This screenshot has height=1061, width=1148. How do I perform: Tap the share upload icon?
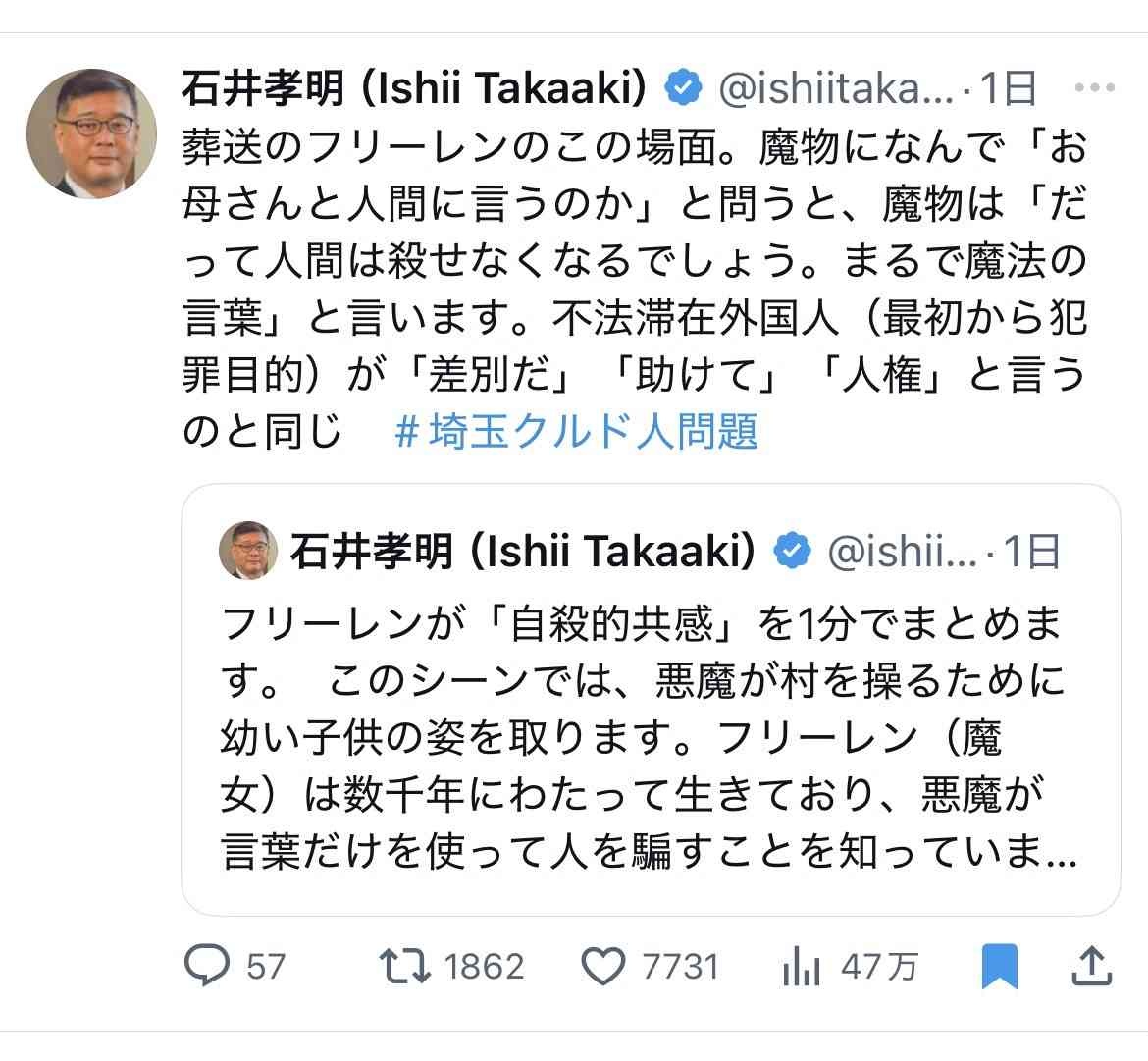point(1092,966)
